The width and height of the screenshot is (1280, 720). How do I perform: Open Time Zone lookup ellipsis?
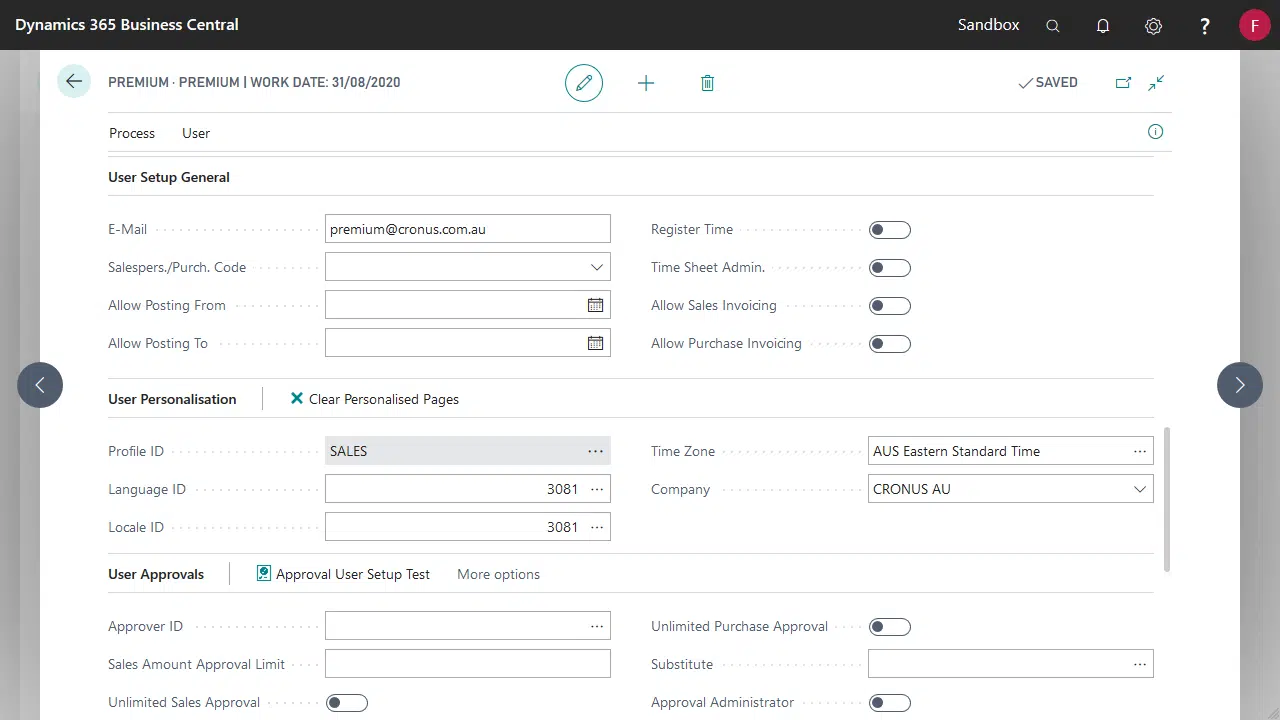coord(1139,451)
